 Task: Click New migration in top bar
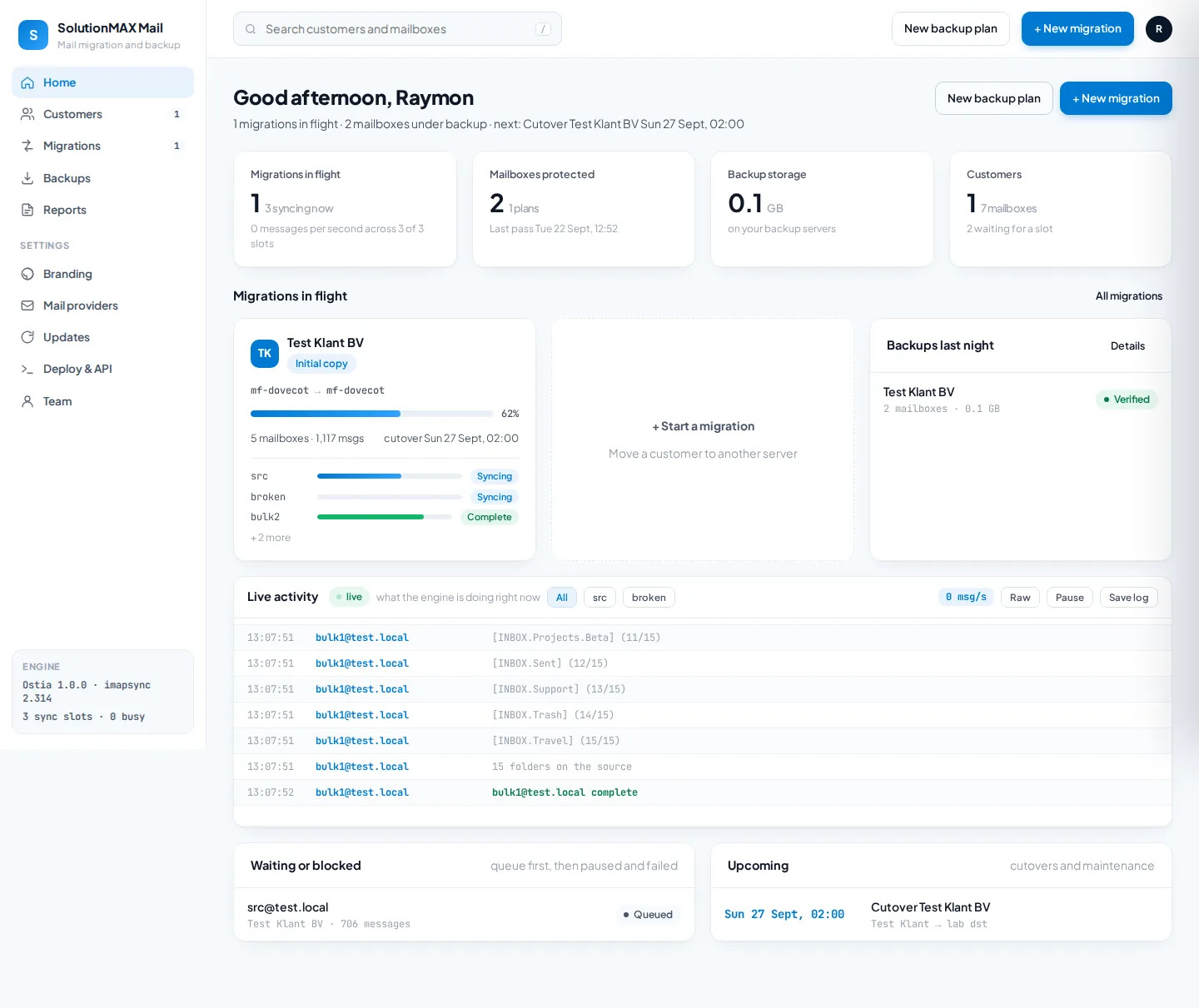[x=1077, y=29]
